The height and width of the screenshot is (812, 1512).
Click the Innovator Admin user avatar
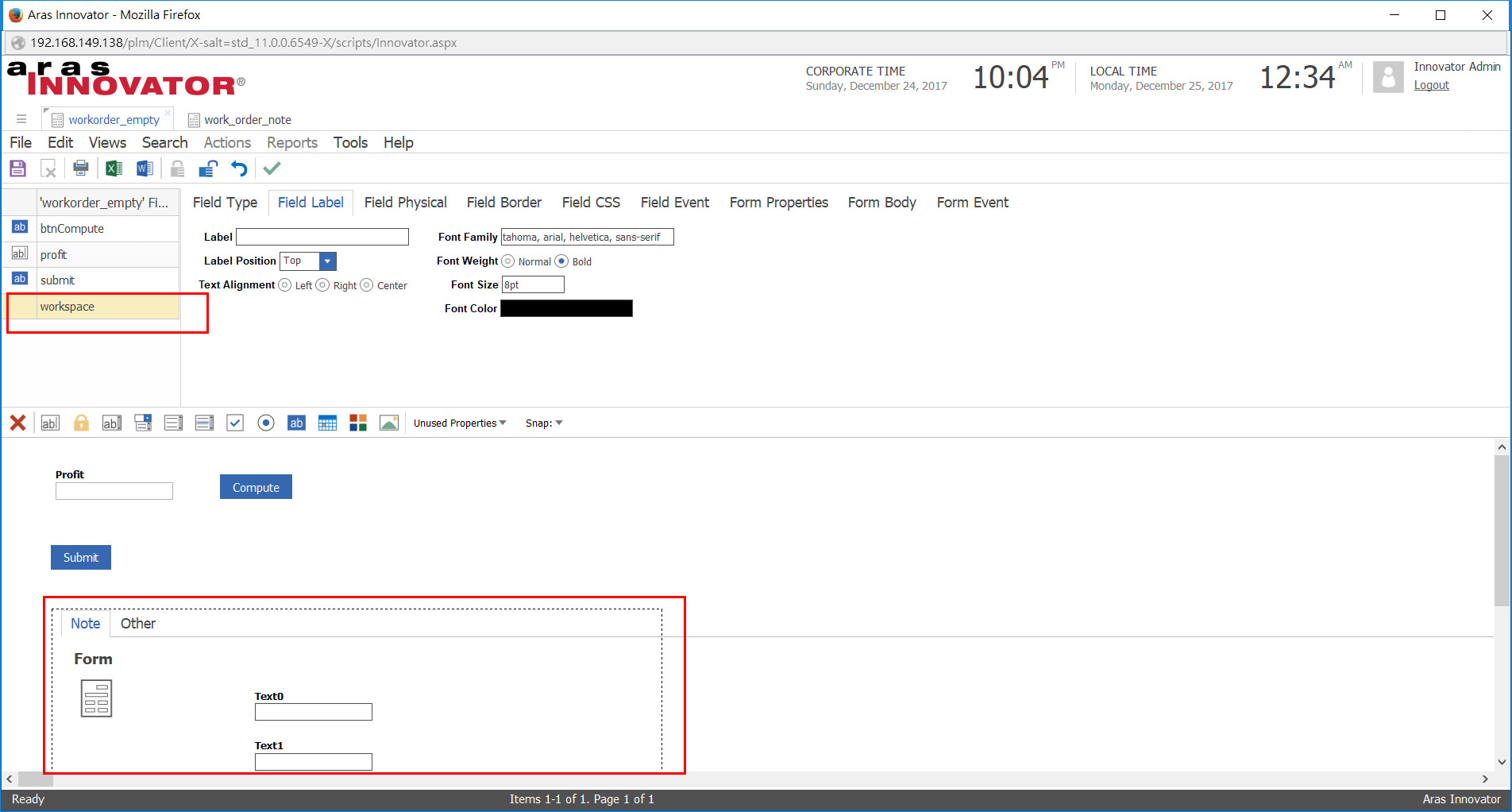pyautogui.click(x=1388, y=77)
